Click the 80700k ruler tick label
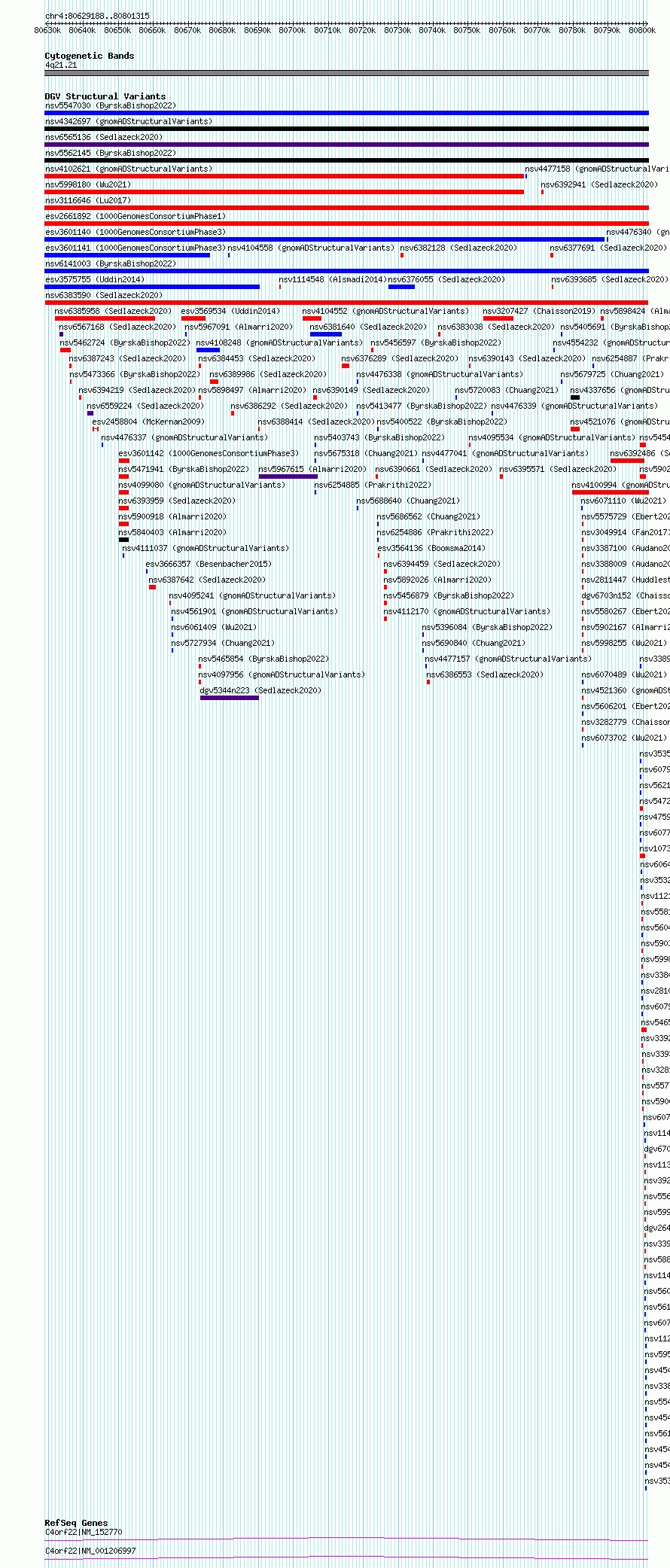Viewport: 670px width, 1568px height. coord(292,30)
